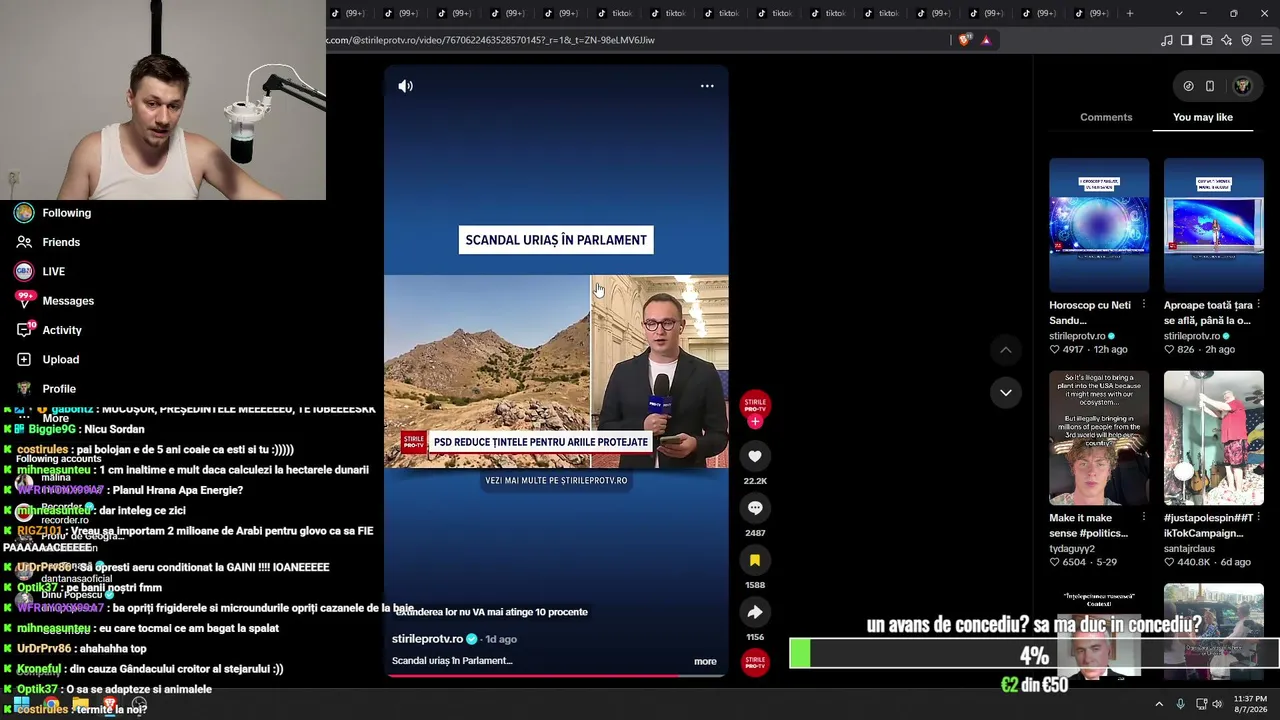Expand the video caption with more
The height and width of the screenshot is (720, 1280).
705,661
